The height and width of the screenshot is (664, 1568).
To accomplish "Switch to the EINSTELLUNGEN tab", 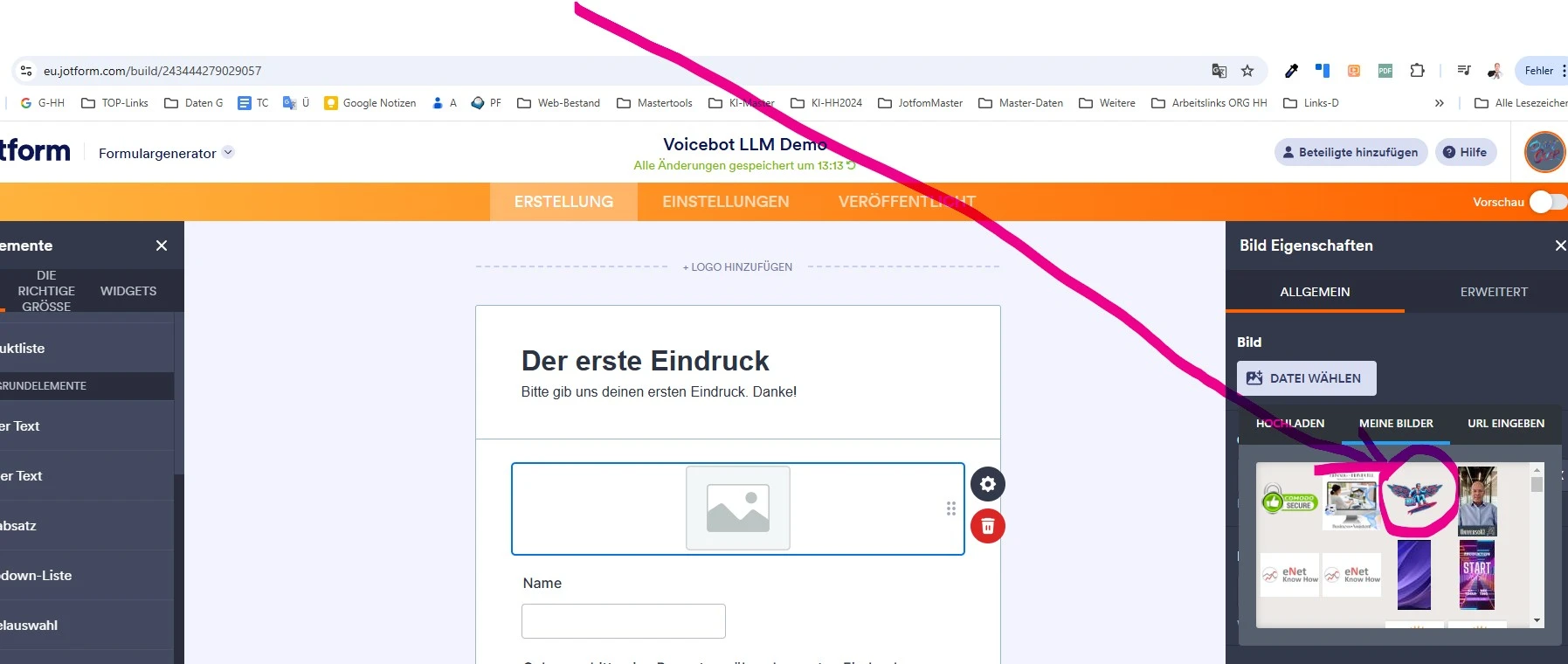I will coord(725,202).
